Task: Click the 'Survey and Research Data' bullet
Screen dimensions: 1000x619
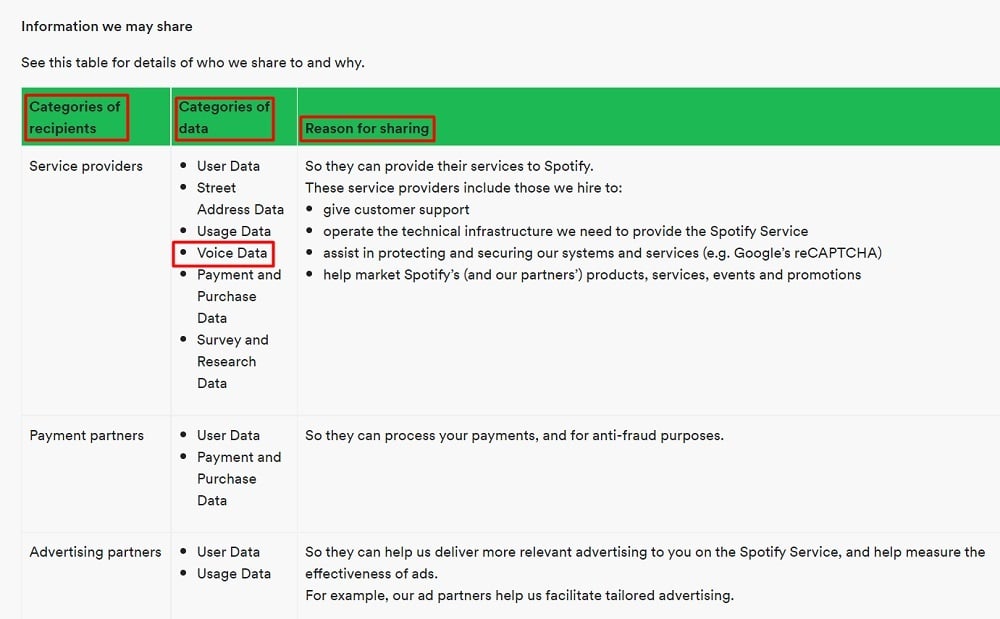Action: [x=233, y=361]
